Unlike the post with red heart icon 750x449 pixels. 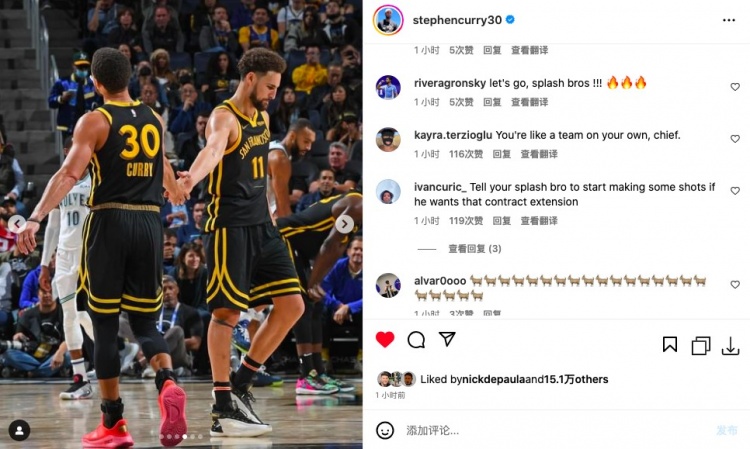point(385,339)
